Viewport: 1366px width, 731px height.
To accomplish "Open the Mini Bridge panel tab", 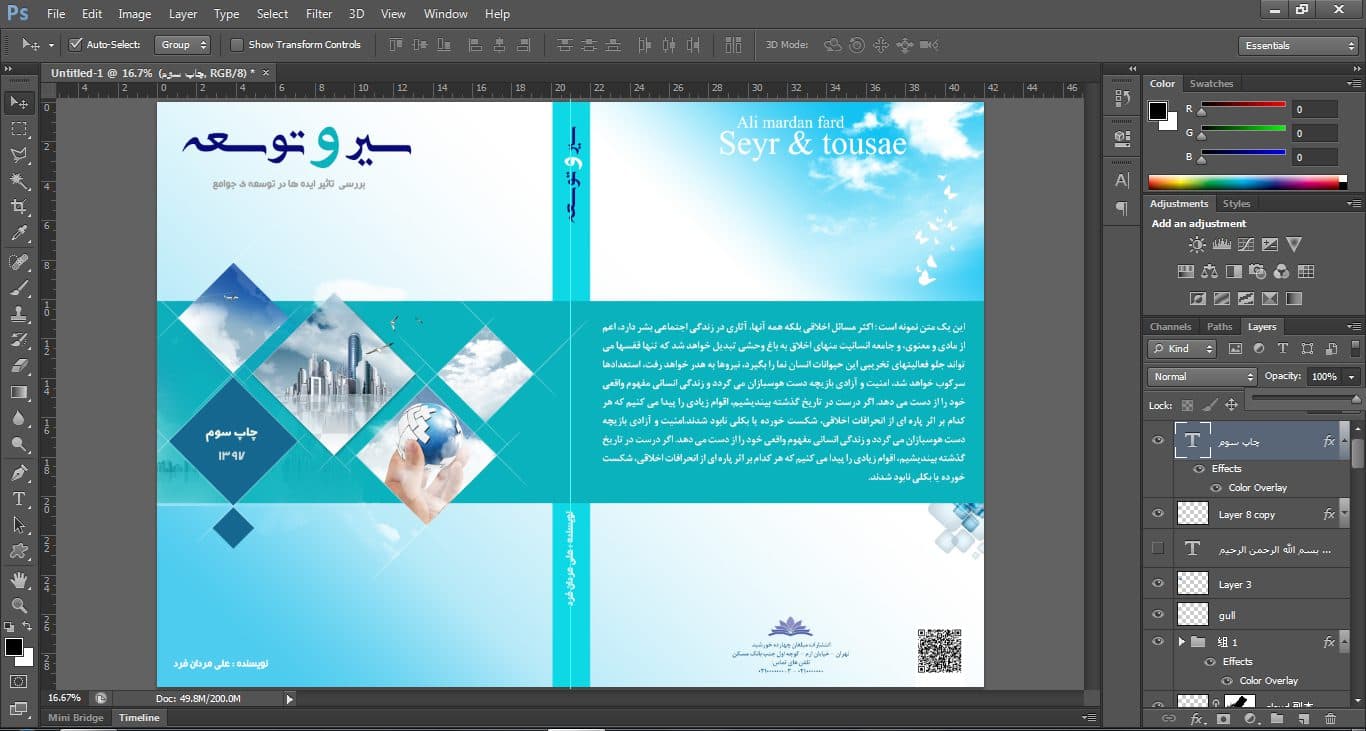I will coord(75,718).
